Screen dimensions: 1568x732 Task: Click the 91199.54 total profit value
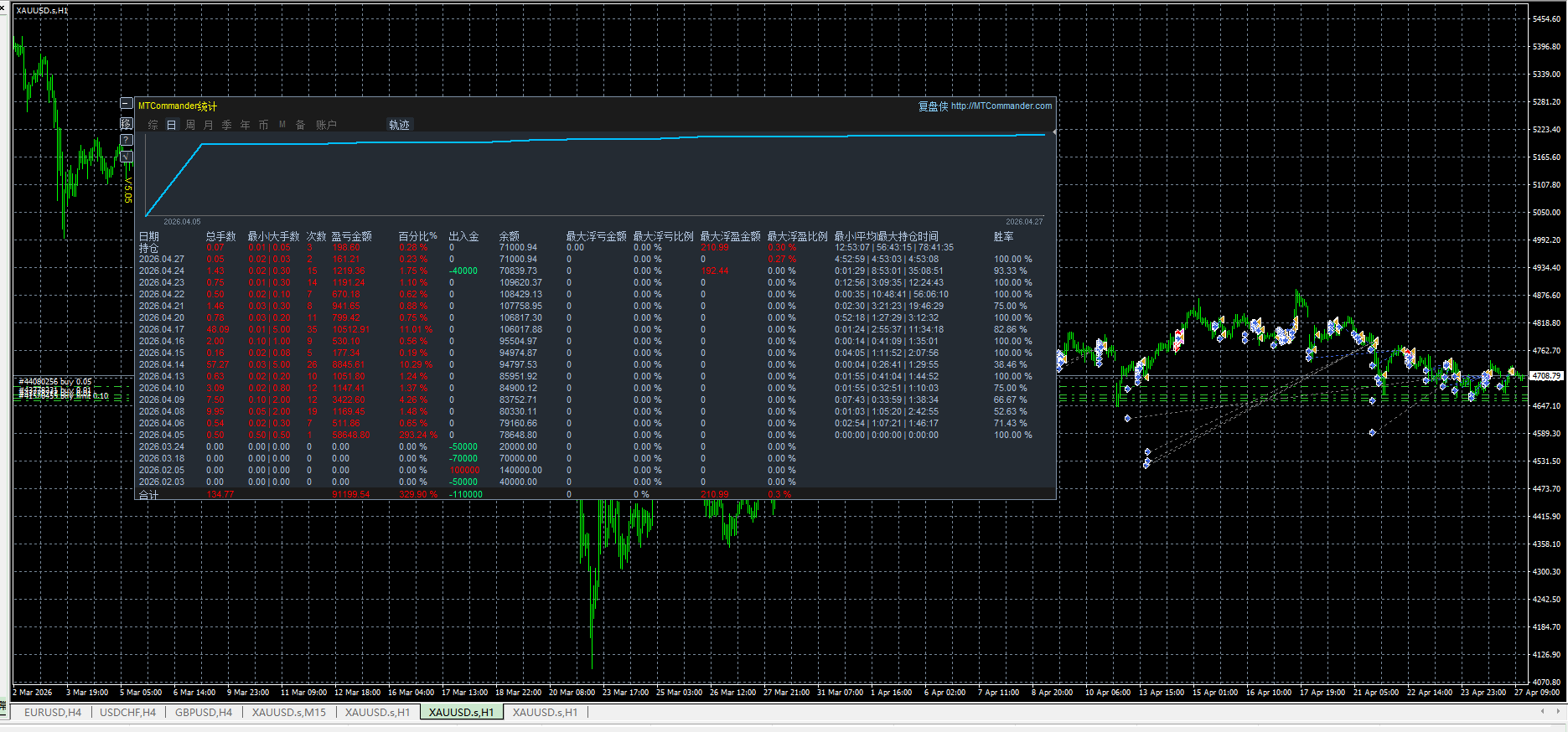(x=351, y=495)
